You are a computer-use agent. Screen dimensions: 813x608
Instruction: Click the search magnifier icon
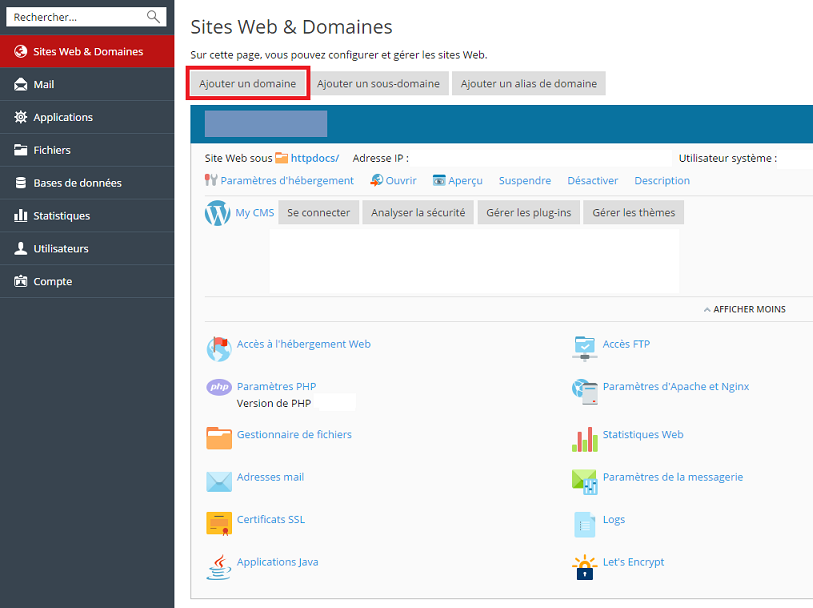(153, 17)
